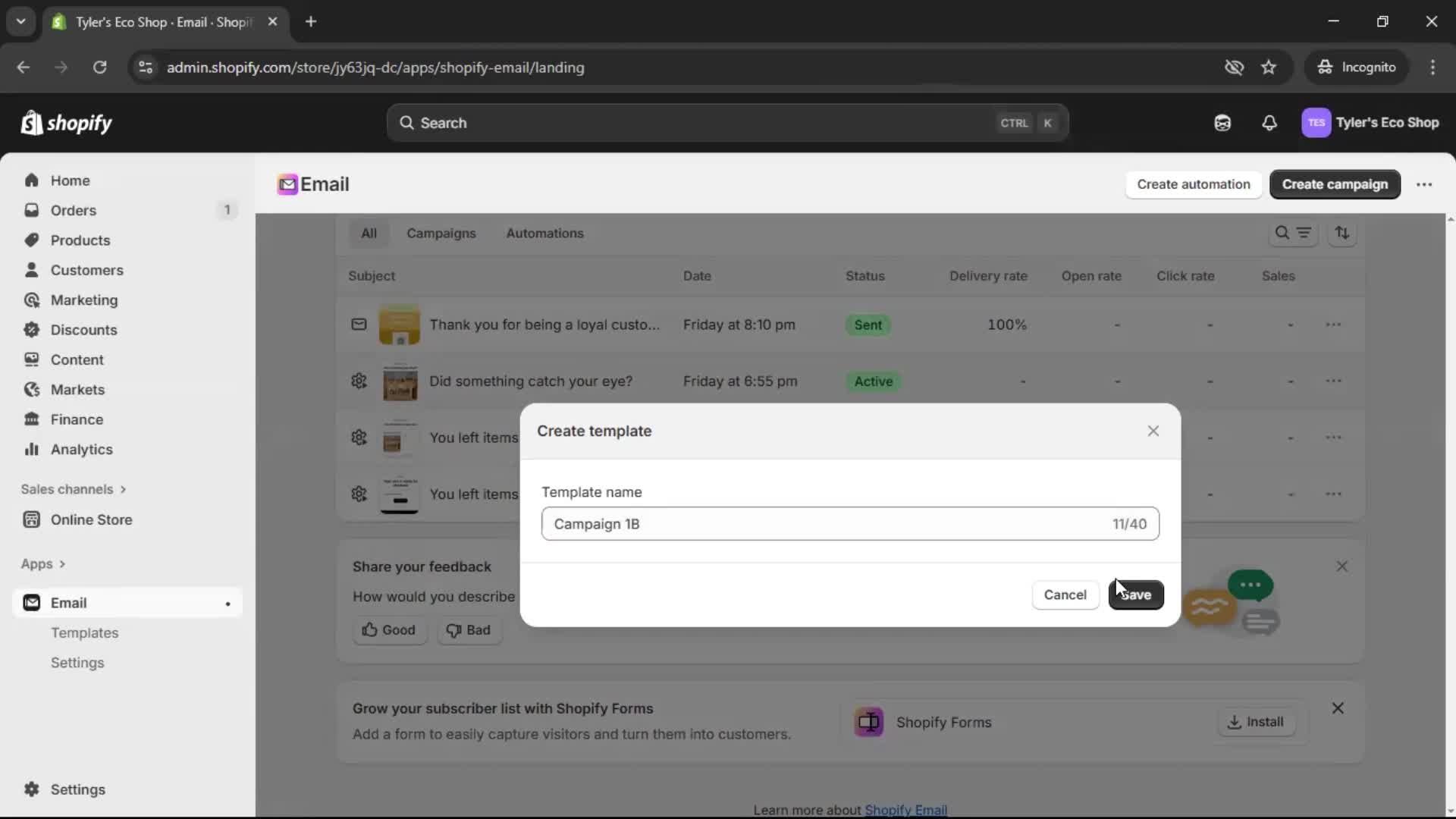The height and width of the screenshot is (819, 1456).
Task: Open more actions next to Create campaign
Action: point(1425,184)
